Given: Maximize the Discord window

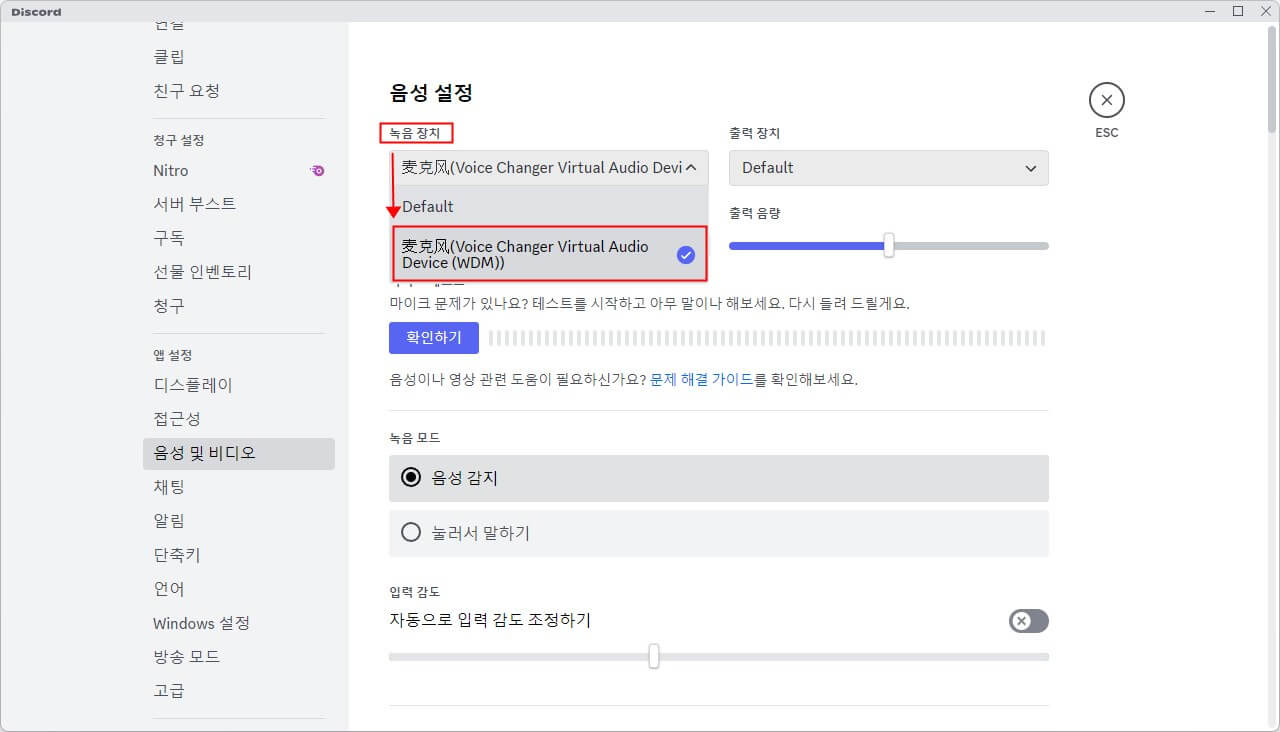Looking at the screenshot, I should tap(1237, 11).
